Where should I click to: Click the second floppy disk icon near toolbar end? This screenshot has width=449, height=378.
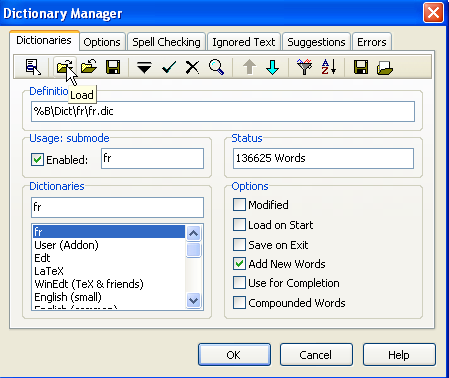point(361,67)
